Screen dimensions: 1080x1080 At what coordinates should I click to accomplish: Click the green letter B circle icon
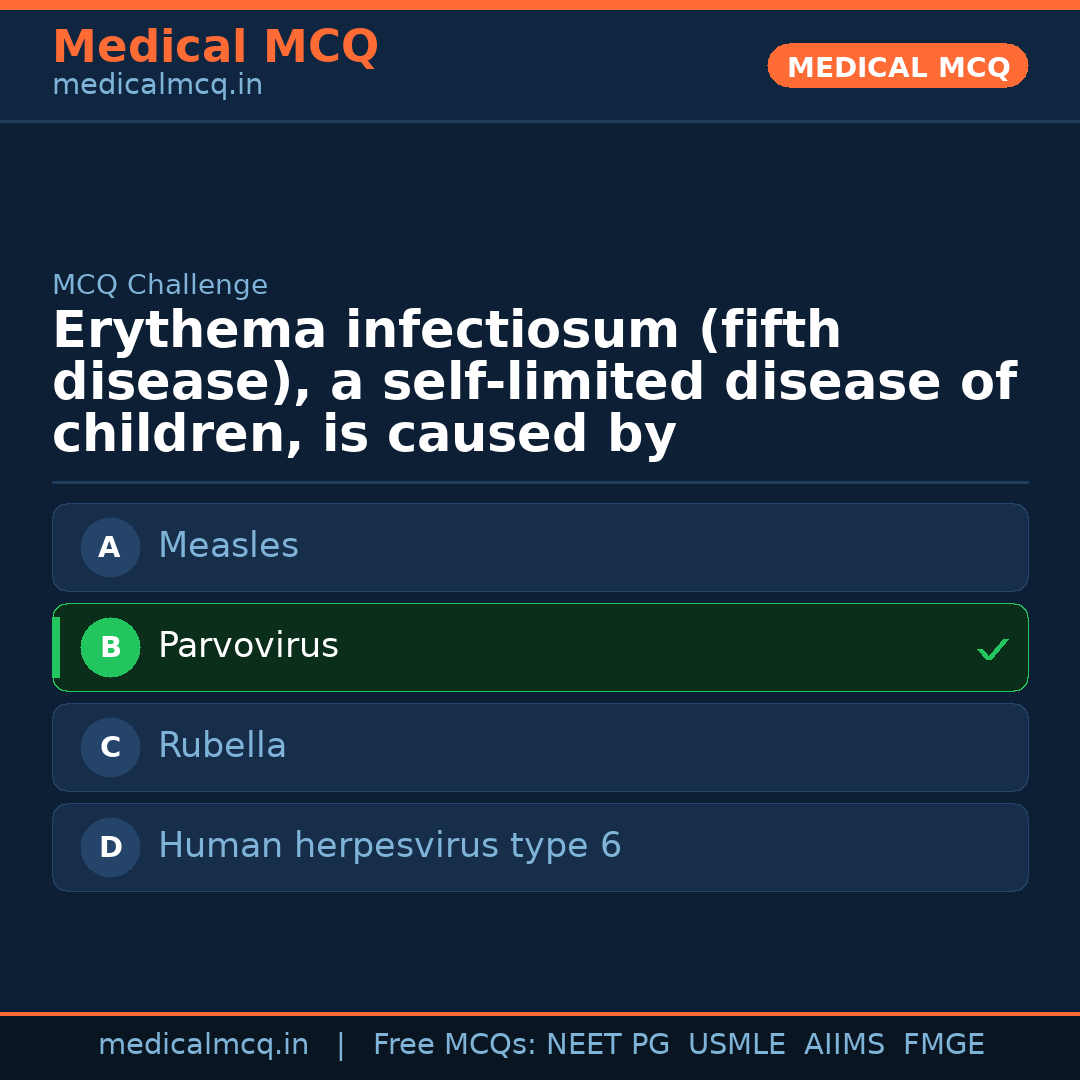coord(110,647)
